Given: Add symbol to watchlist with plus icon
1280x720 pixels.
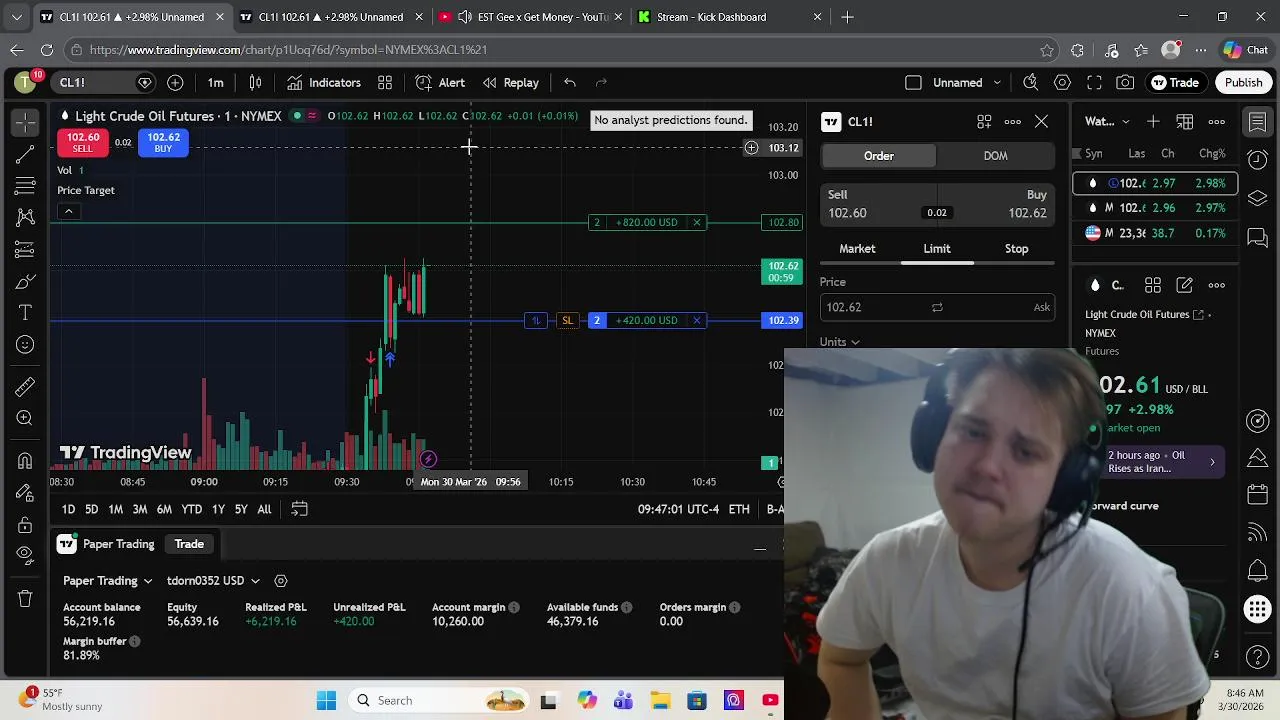Looking at the screenshot, I should click(1153, 122).
